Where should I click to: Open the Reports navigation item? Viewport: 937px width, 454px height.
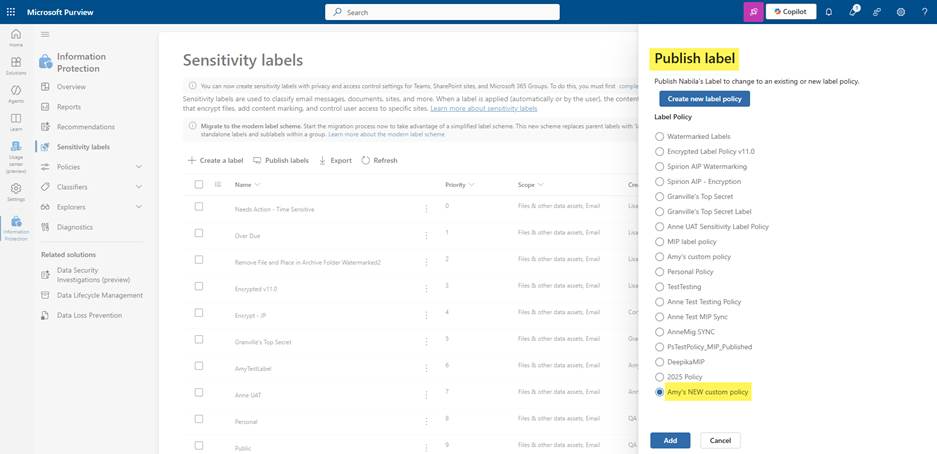pos(69,107)
